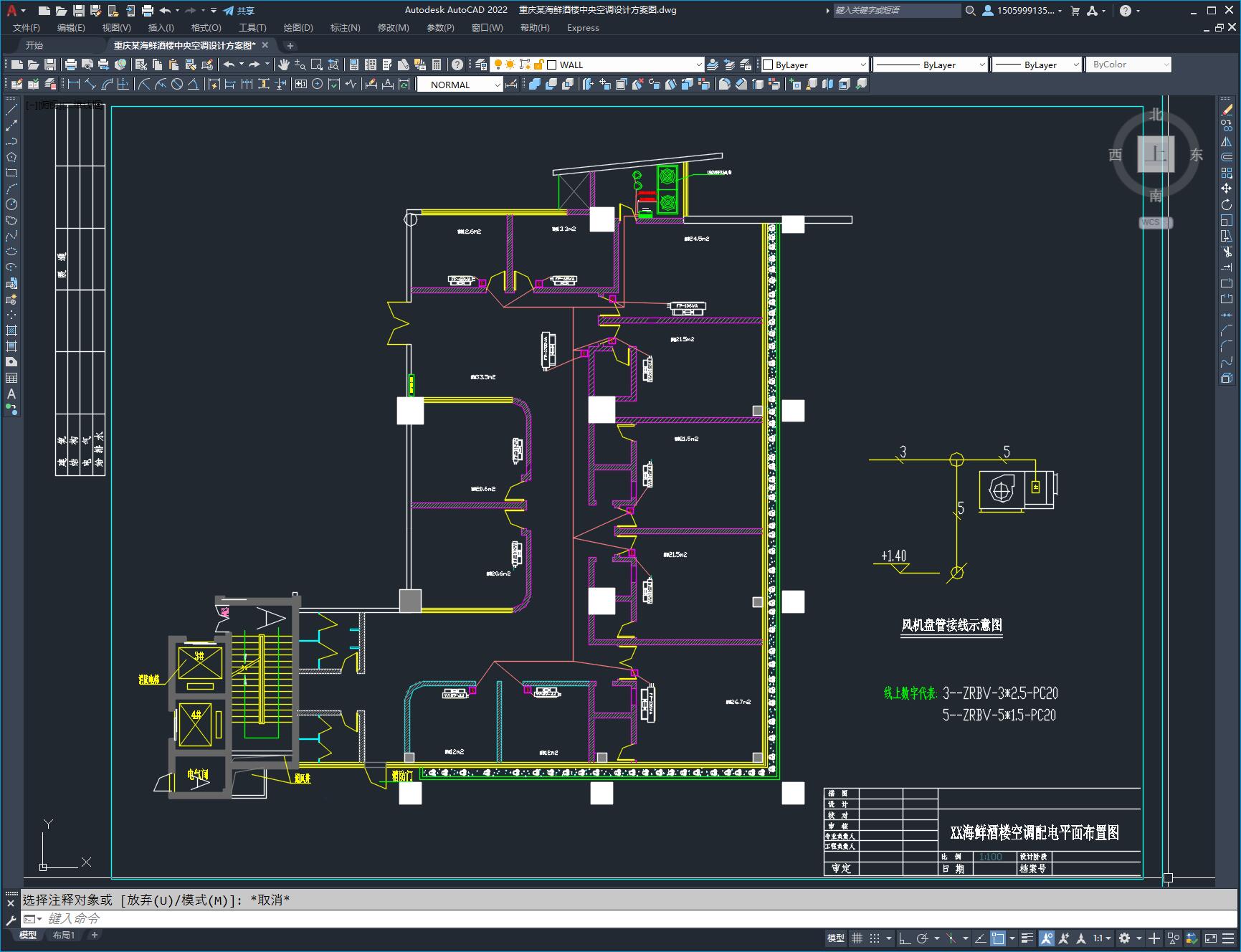Click the add layout plus button
Screen dimensions: 1241x952
pyautogui.click(x=94, y=935)
